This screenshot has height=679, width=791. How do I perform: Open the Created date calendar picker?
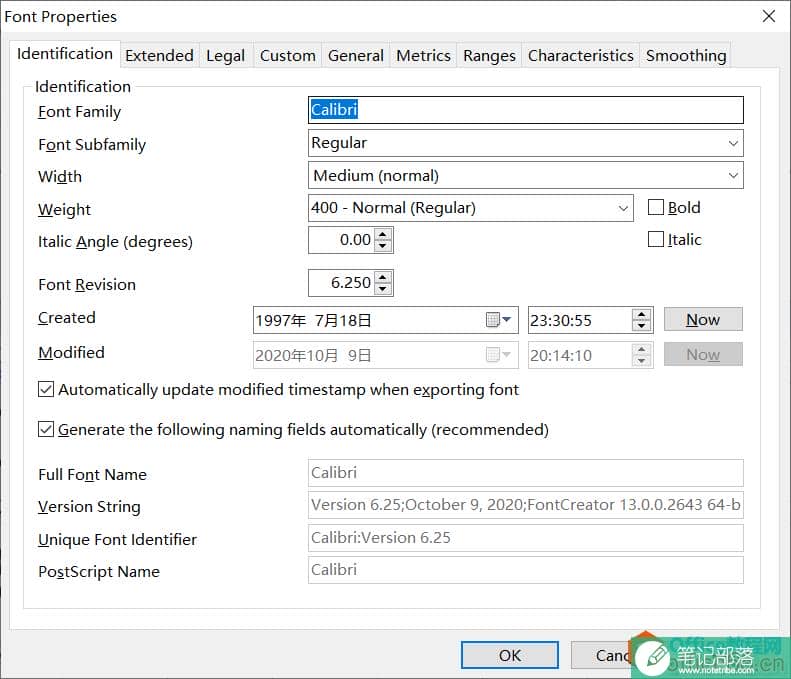498,320
